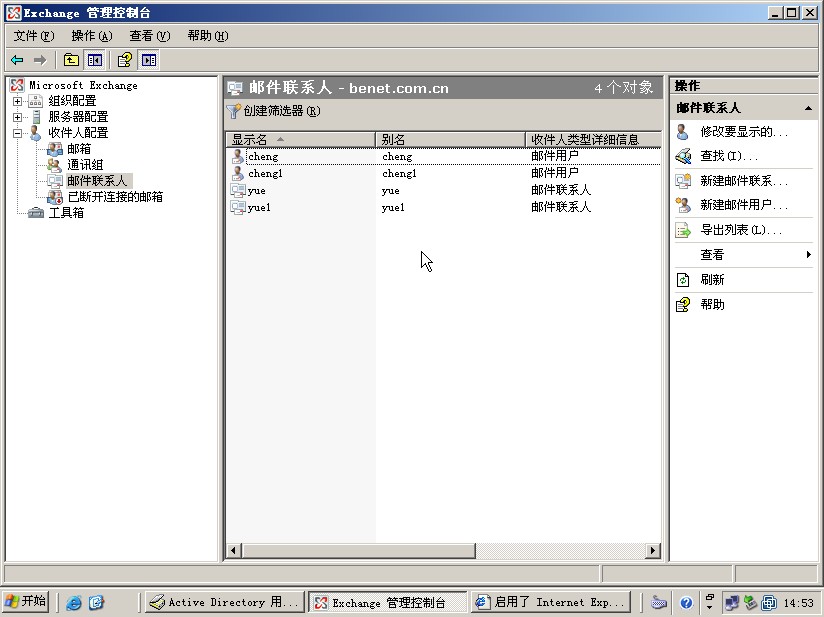Switch to Active Directory 用... taskbar window
The image size is (824, 617).
pos(224,602)
